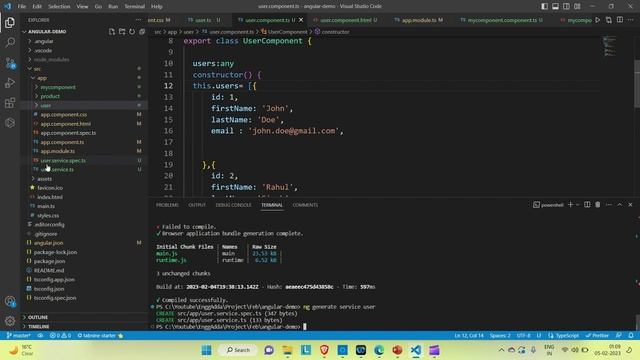Close the terminal panel
Viewport: 640px width, 360px height.
tap(630, 204)
